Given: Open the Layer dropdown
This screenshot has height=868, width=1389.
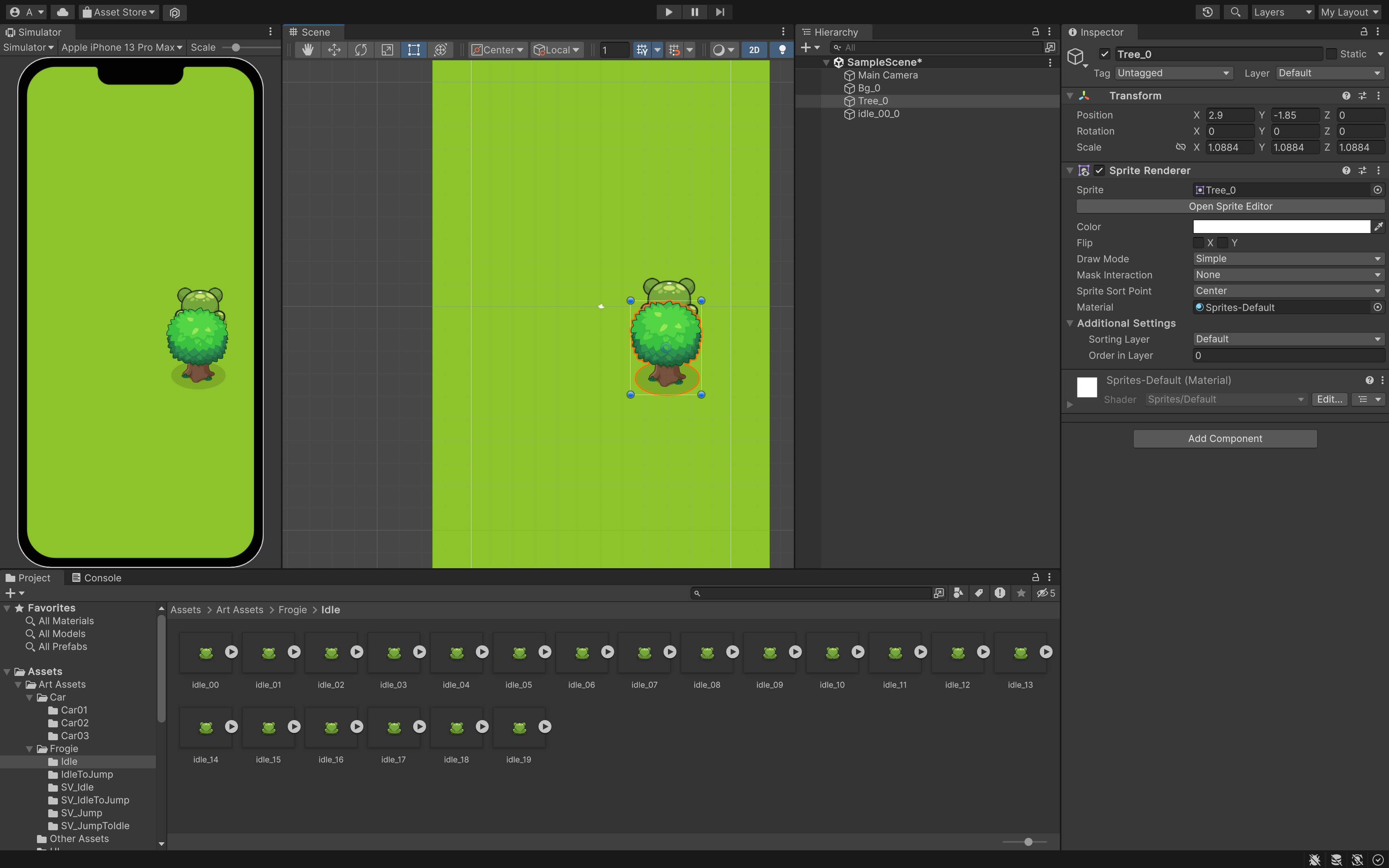Looking at the screenshot, I should pyautogui.click(x=1329, y=73).
